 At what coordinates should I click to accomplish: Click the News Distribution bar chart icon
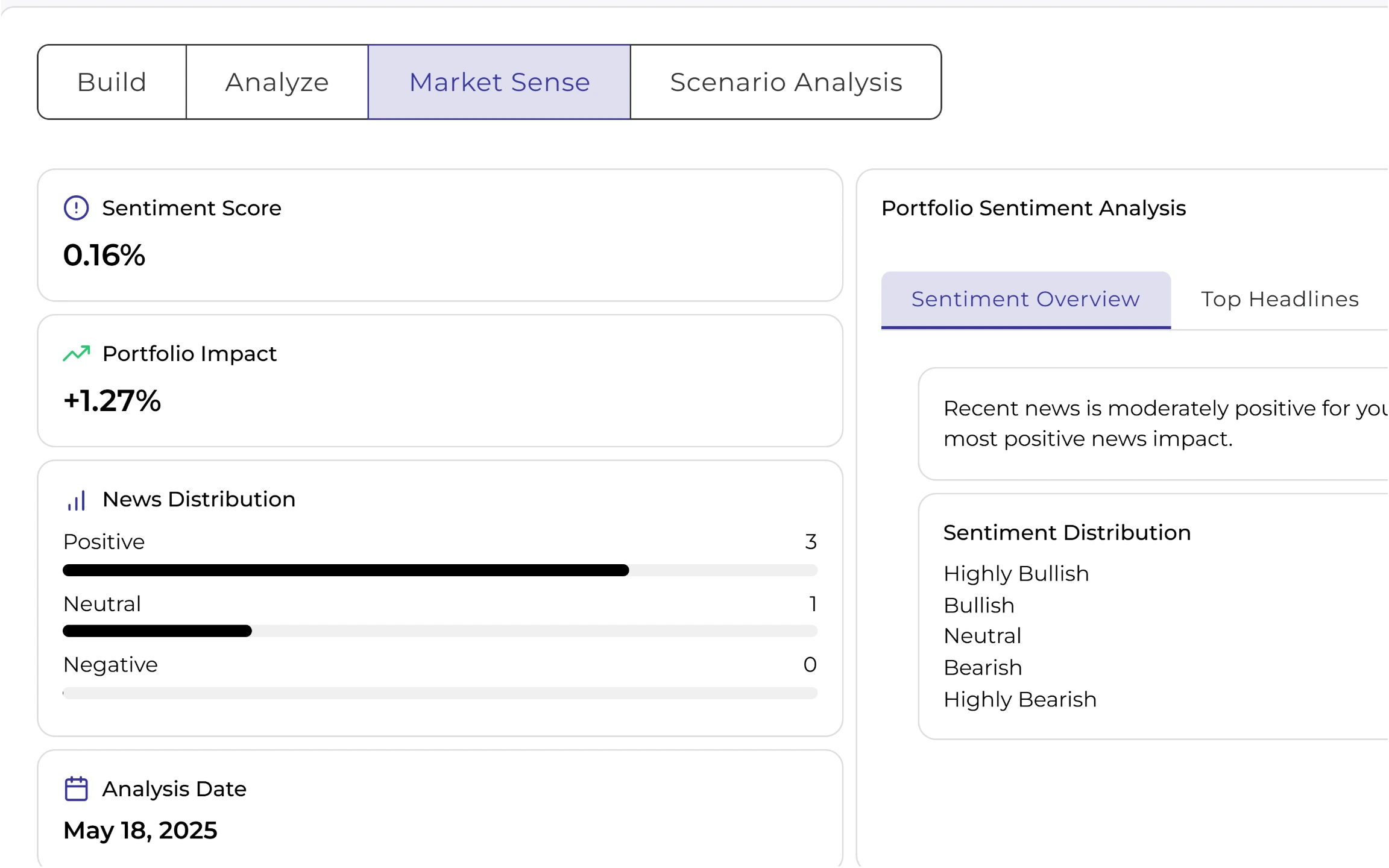click(77, 500)
